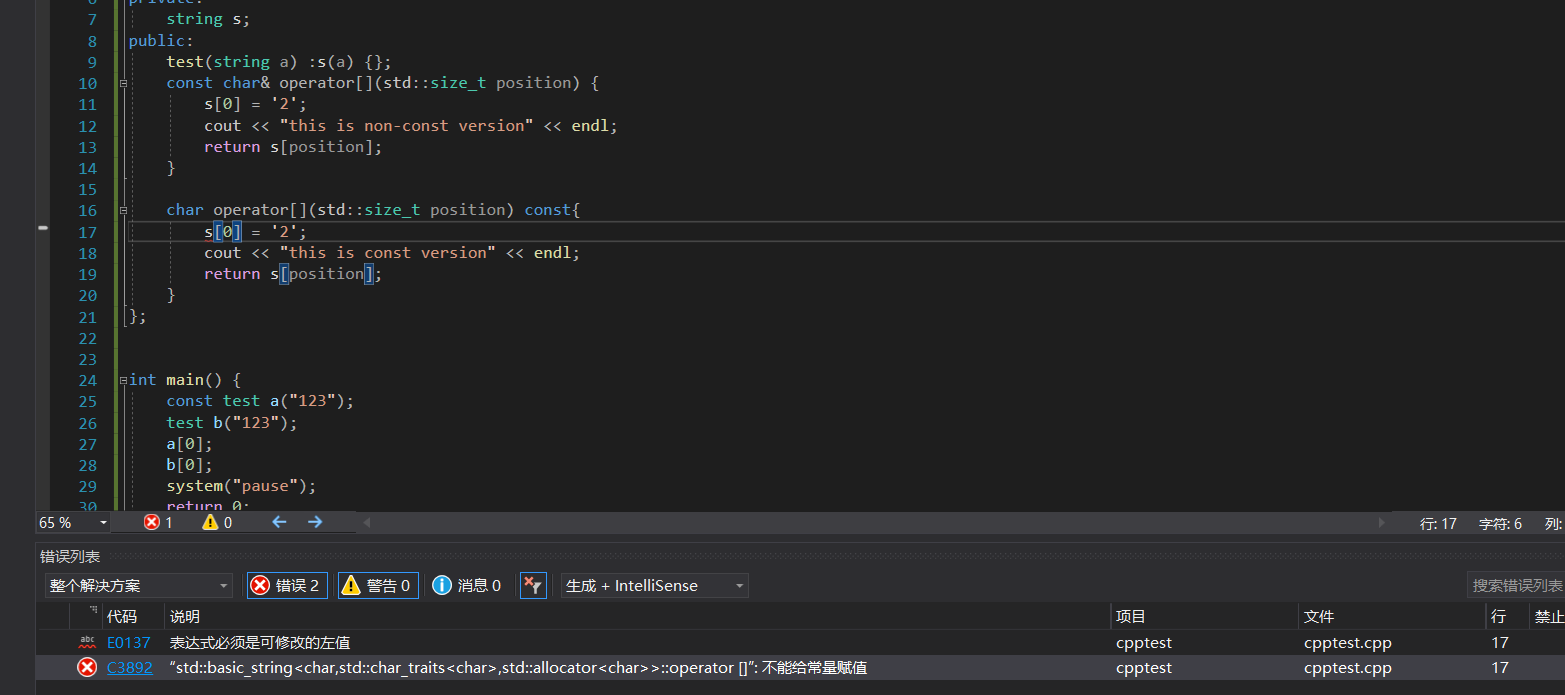
Task: Click IntelliSense squiggle icon beside E0137
Action: pos(87,643)
